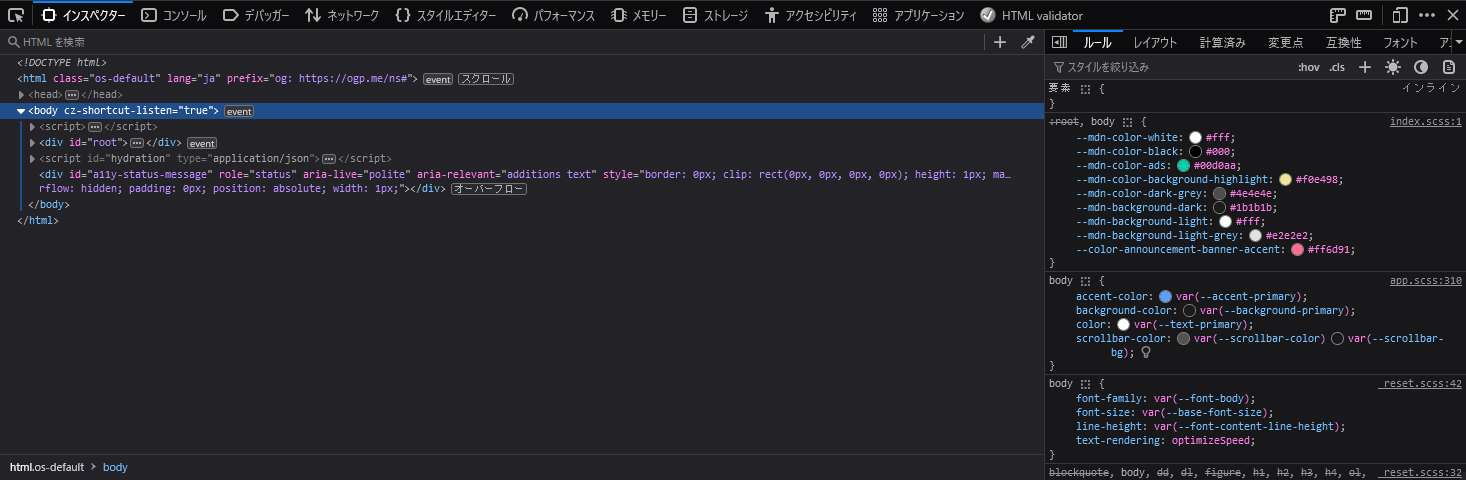Activate the element picker tool
The image size is (1466, 480).
16,15
